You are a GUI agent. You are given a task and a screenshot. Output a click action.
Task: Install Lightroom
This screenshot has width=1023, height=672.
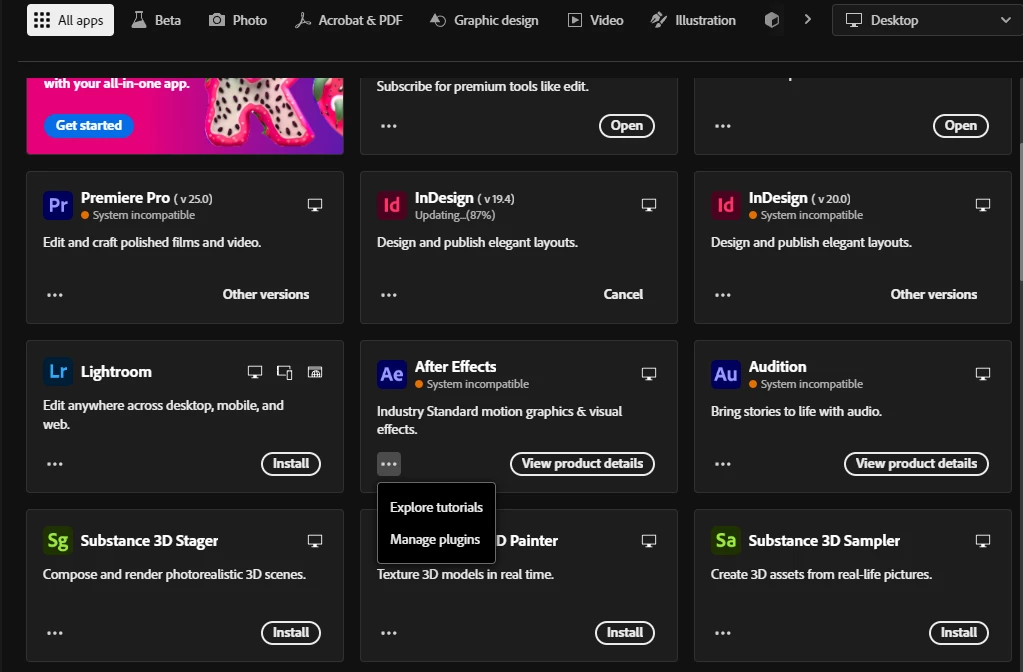pyautogui.click(x=290, y=464)
